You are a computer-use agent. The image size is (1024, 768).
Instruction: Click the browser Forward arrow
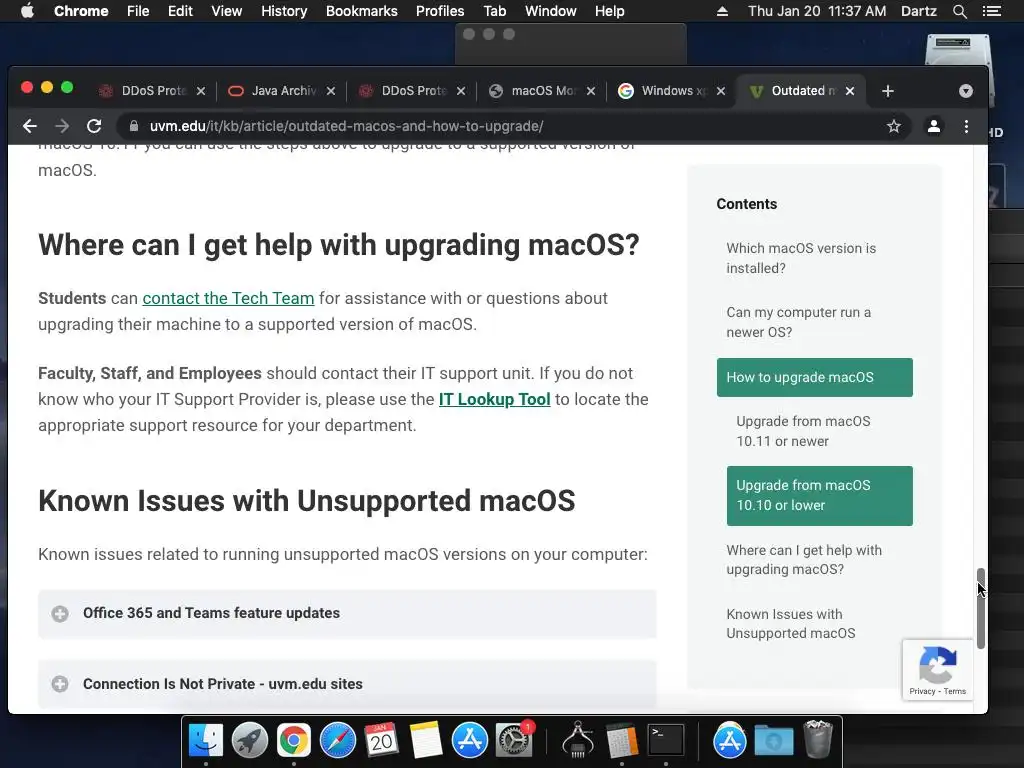62,126
